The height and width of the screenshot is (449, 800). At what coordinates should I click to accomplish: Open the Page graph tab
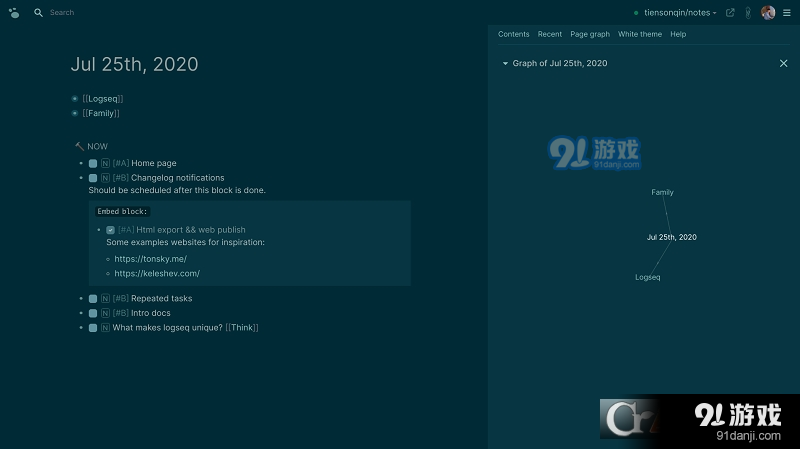click(x=590, y=34)
